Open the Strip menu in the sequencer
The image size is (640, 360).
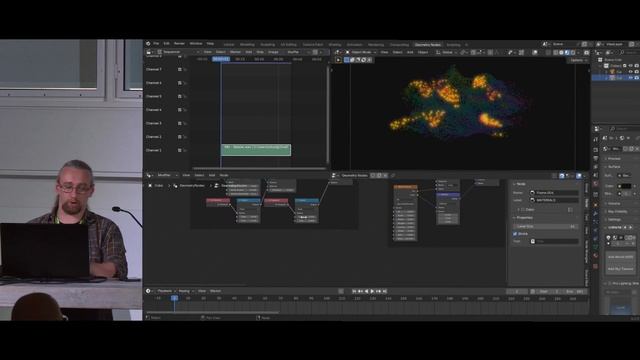(x=260, y=52)
